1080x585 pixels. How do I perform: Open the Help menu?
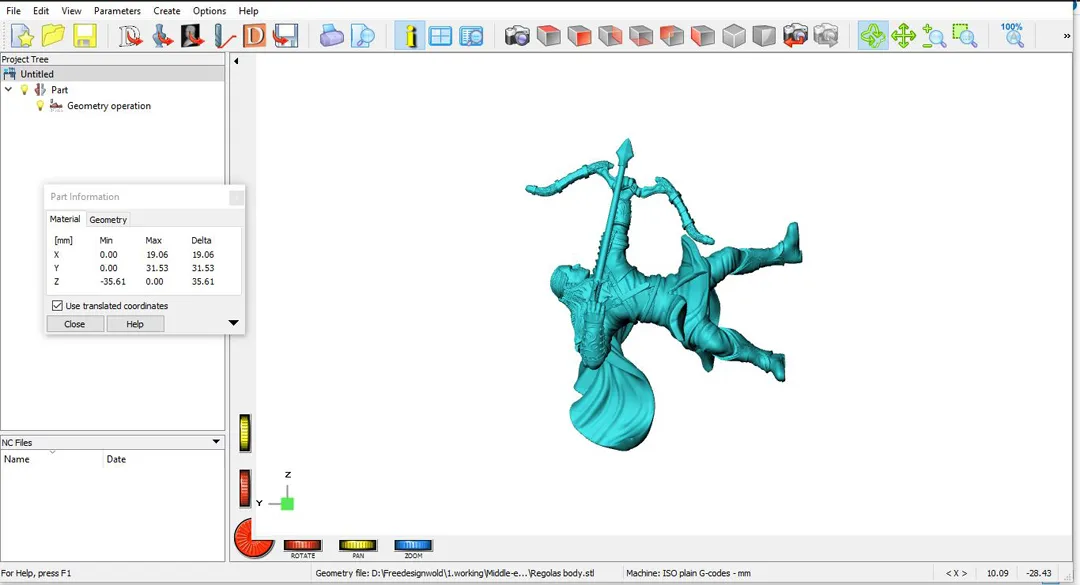248,11
